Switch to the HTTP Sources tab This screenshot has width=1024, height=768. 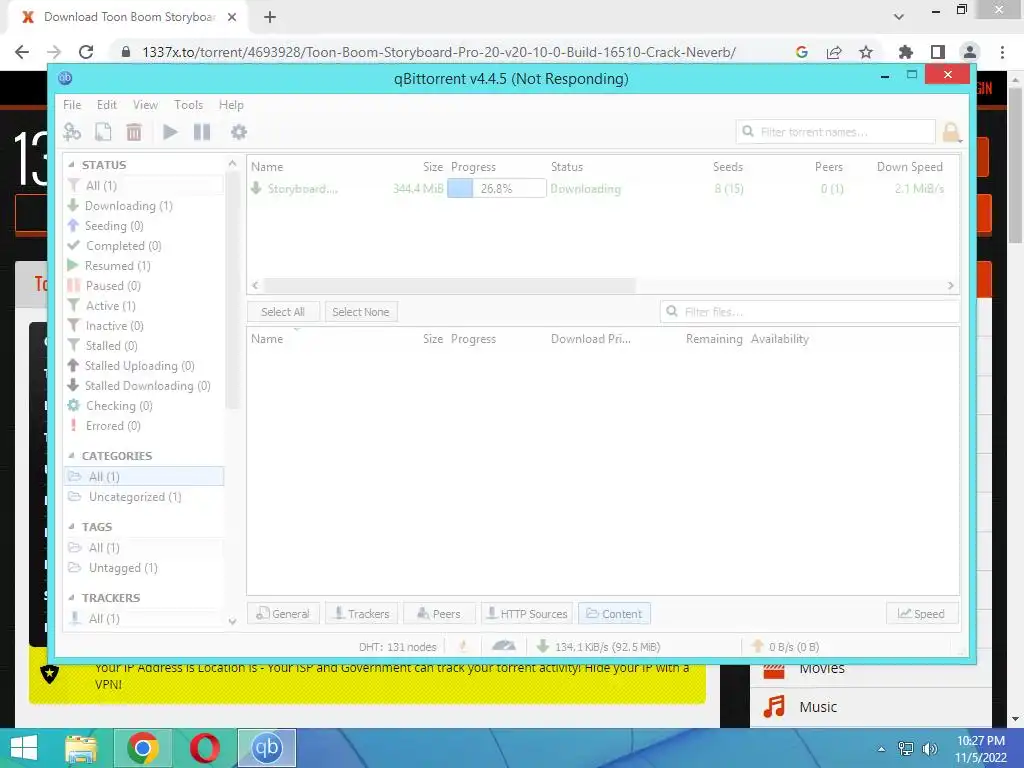click(x=527, y=614)
